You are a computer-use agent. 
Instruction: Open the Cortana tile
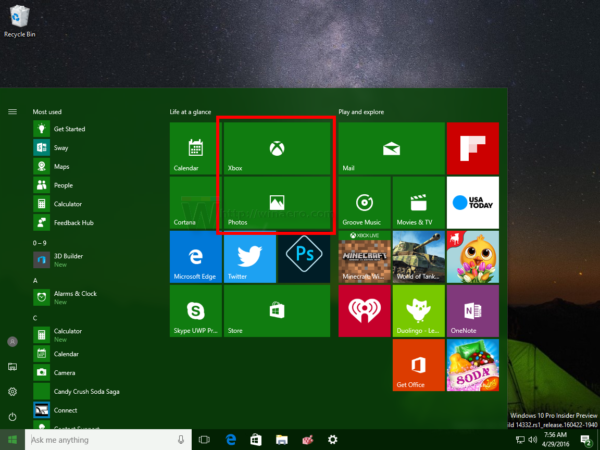pos(196,203)
